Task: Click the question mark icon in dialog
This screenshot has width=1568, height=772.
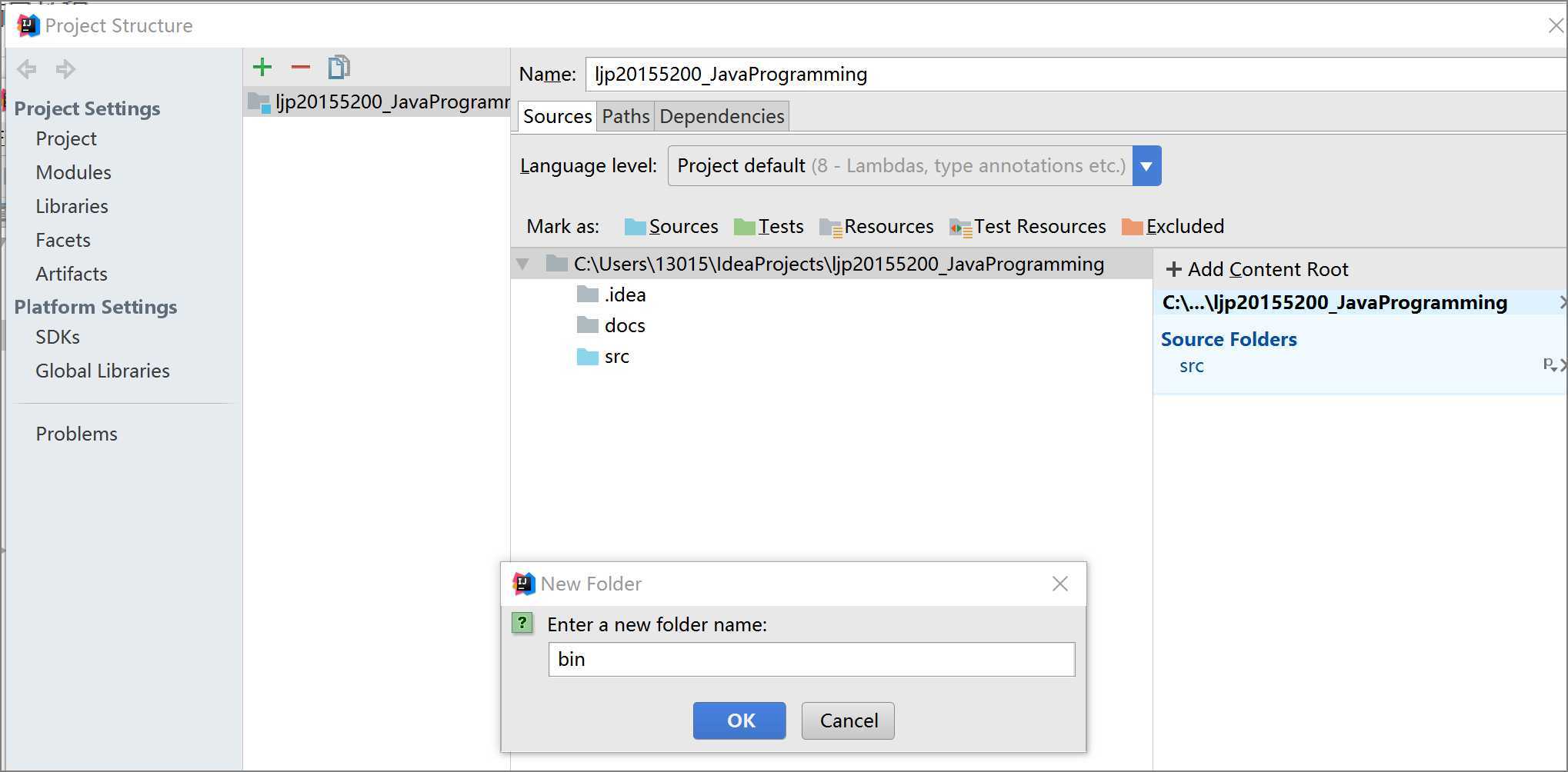Action: pos(522,623)
